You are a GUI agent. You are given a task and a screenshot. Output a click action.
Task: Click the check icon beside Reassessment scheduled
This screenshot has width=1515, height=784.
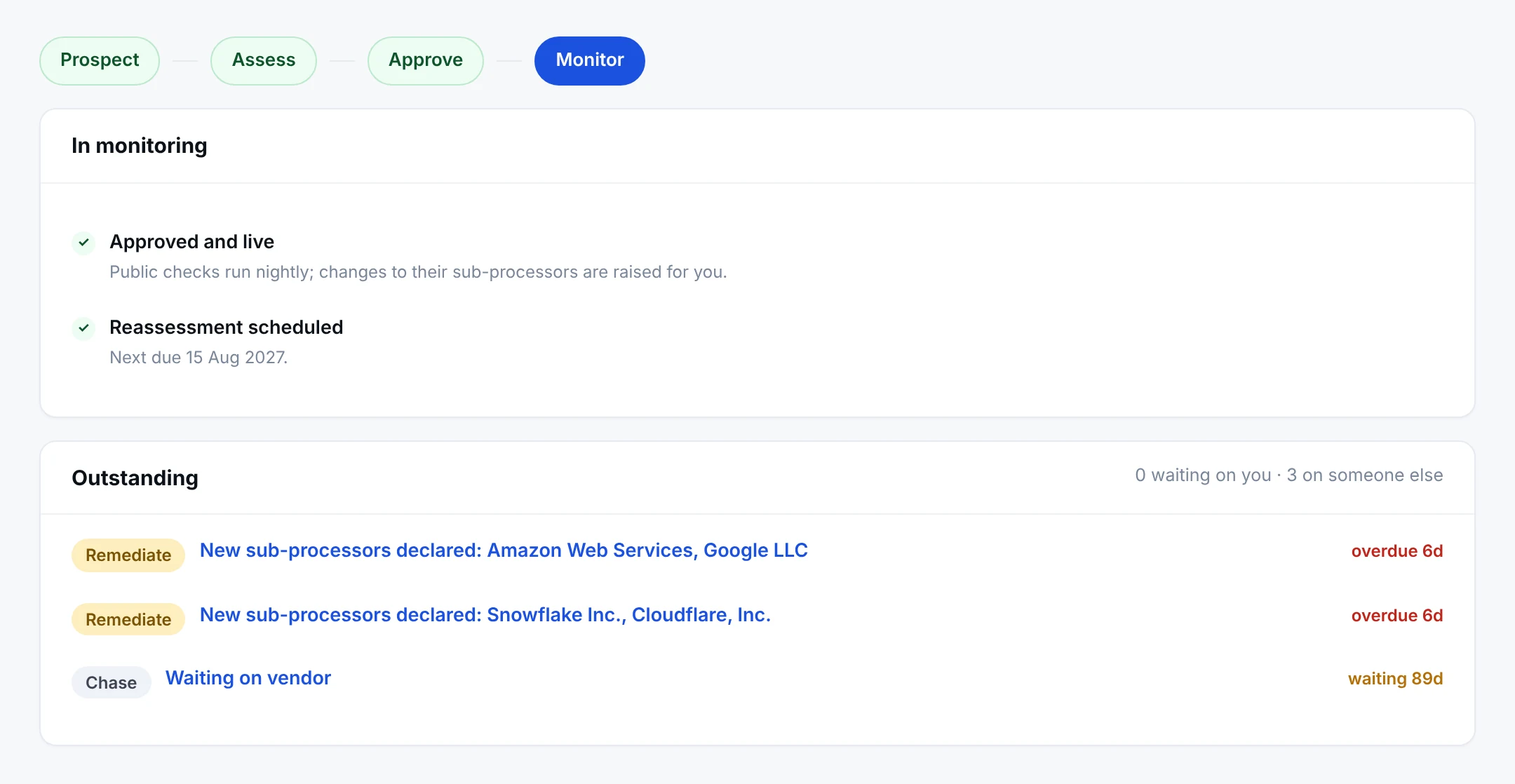click(83, 328)
